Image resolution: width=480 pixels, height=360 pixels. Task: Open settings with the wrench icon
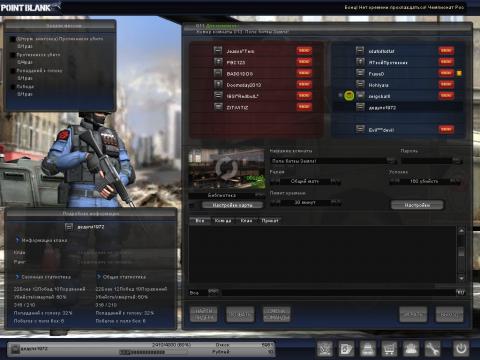pyautogui.click(x=432, y=349)
